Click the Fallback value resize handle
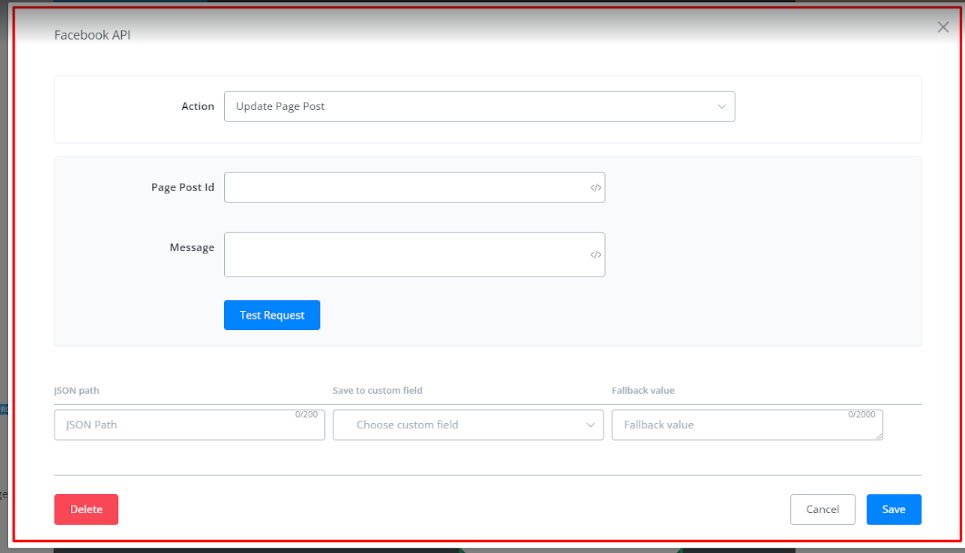This screenshot has width=965, height=553. pos(879,436)
